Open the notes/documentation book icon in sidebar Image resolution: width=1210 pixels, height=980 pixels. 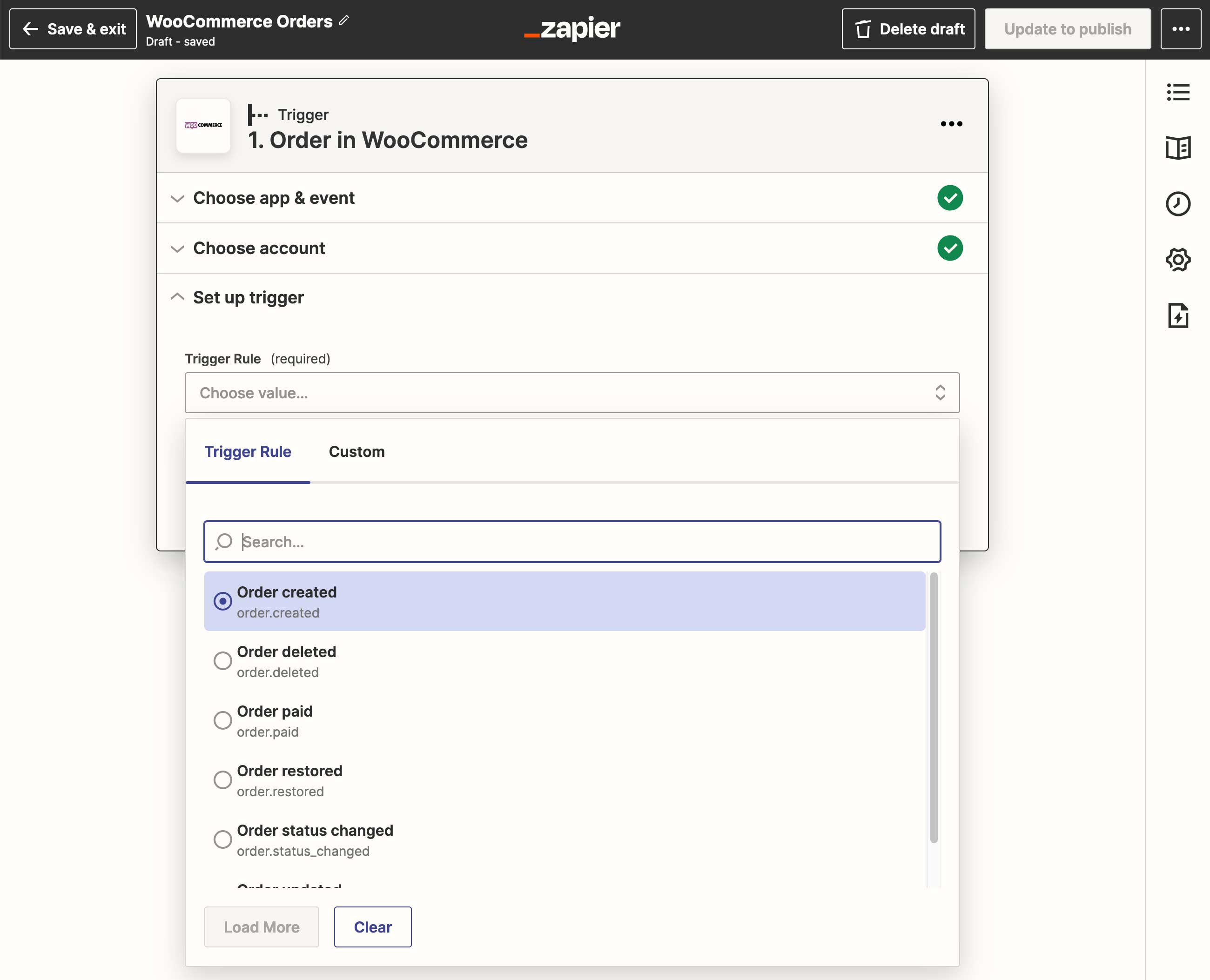(x=1178, y=148)
